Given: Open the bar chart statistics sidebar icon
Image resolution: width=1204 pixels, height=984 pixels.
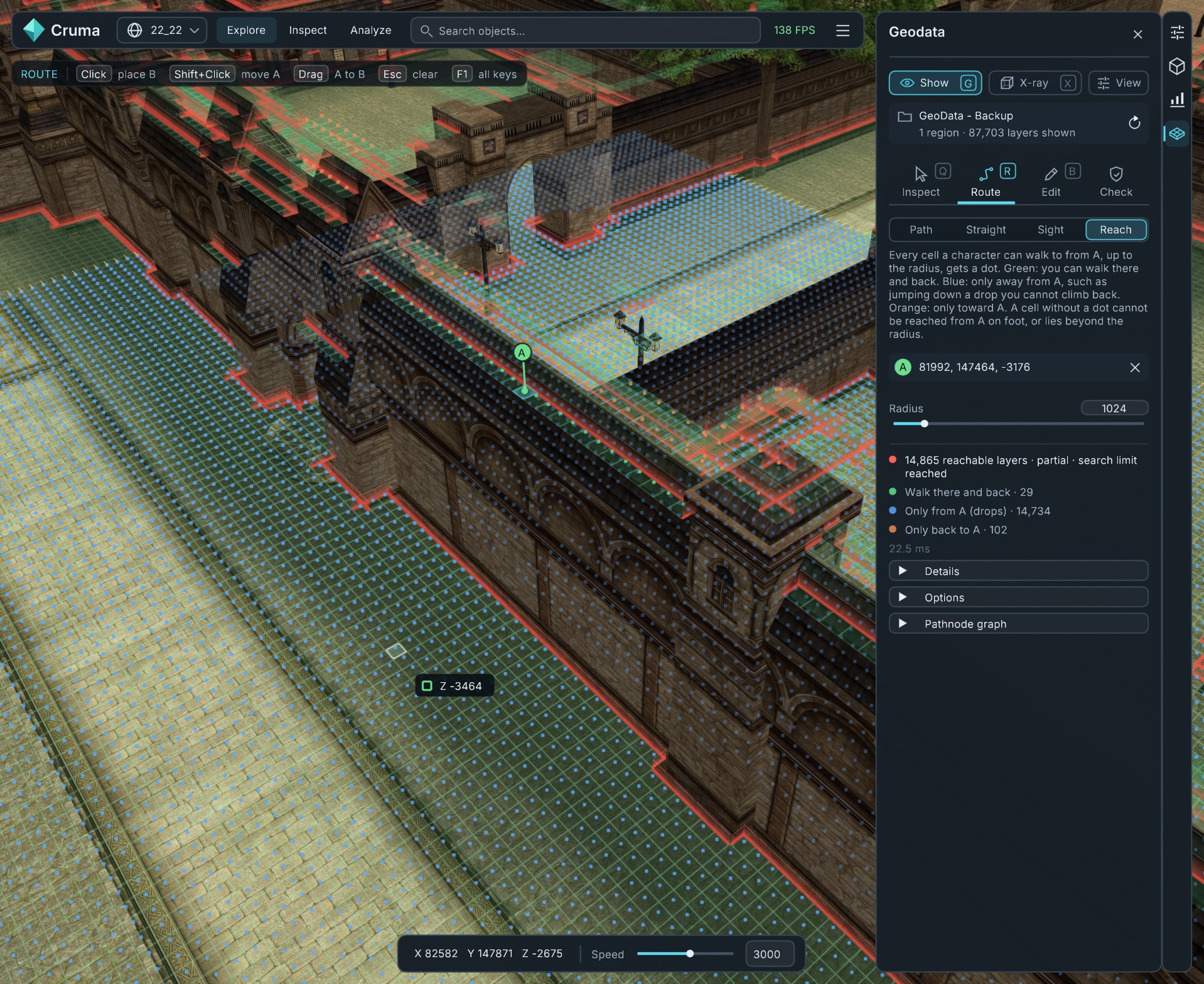Looking at the screenshot, I should pyautogui.click(x=1177, y=100).
